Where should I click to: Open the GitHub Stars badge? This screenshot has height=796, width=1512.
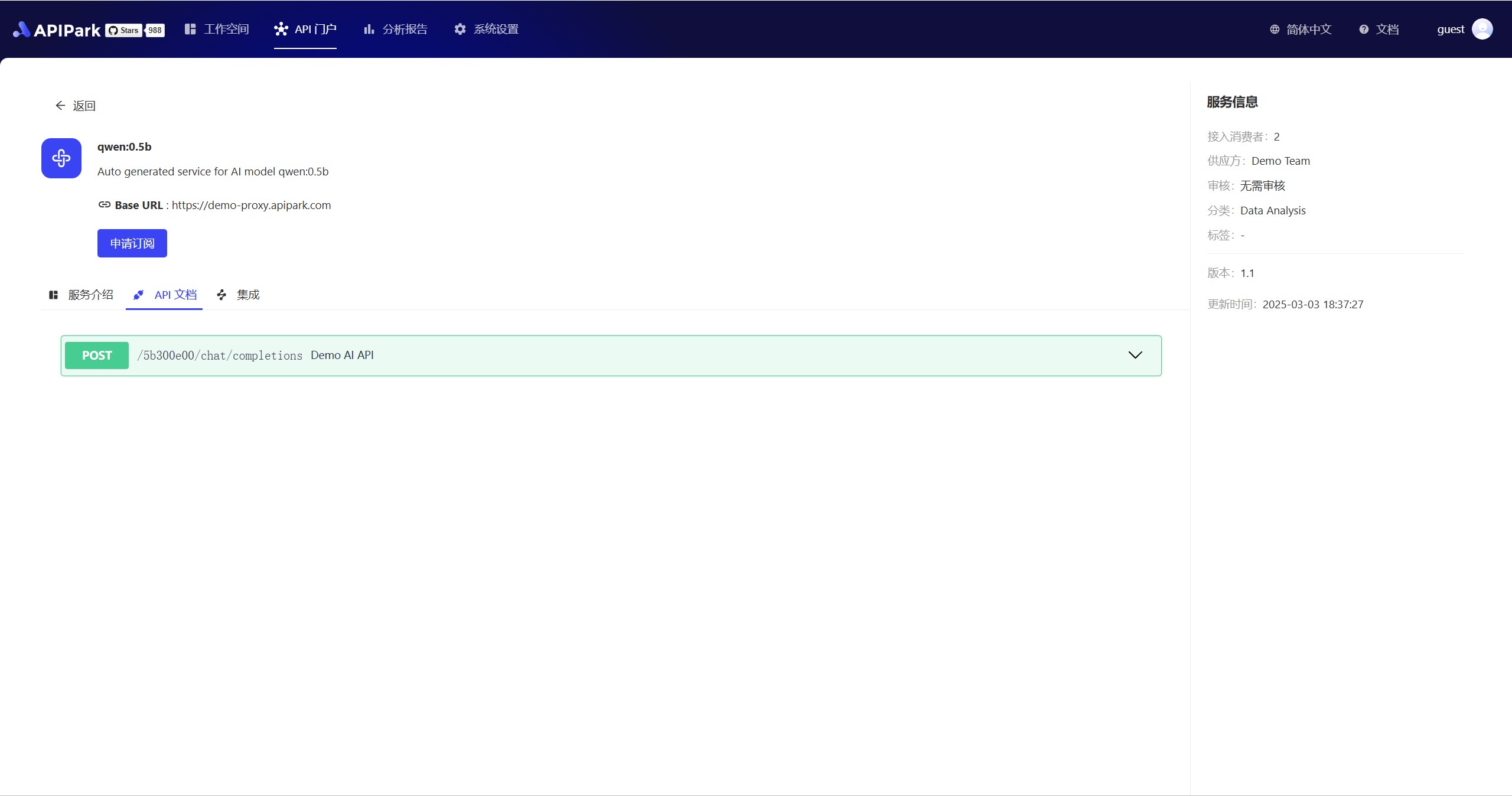point(135,30)
